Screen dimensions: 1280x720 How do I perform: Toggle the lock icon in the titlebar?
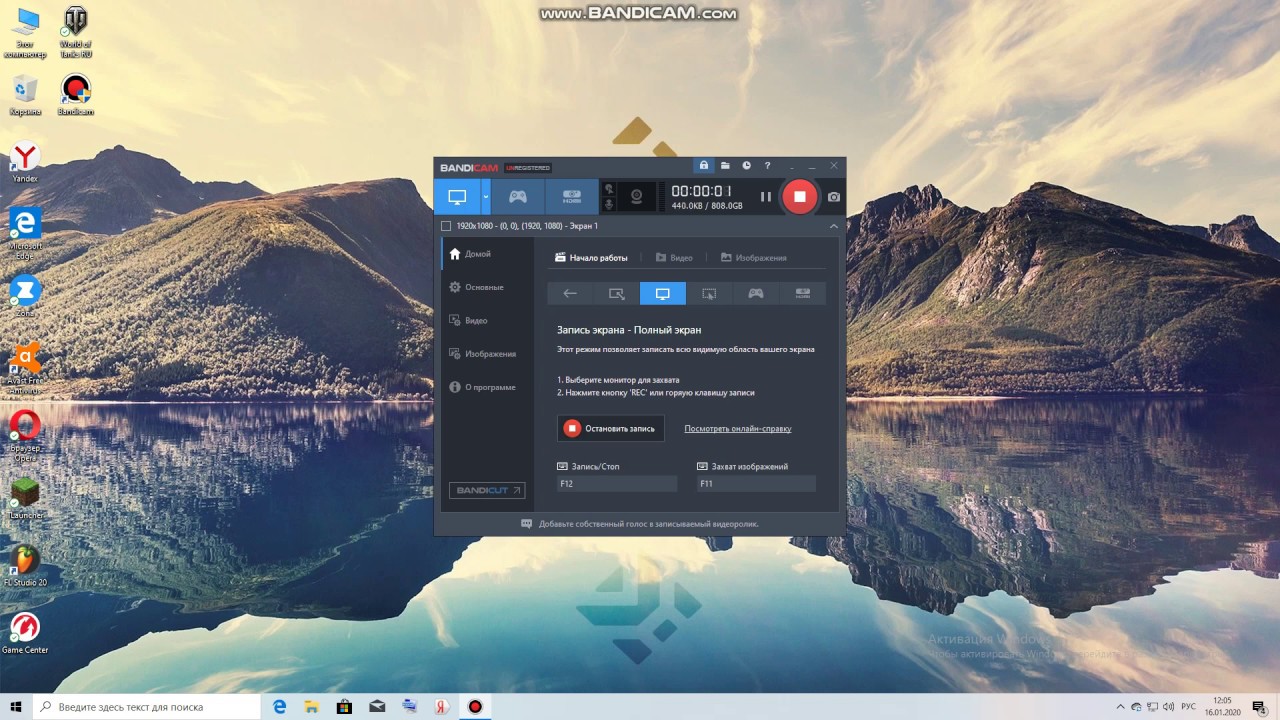[704, 165]
